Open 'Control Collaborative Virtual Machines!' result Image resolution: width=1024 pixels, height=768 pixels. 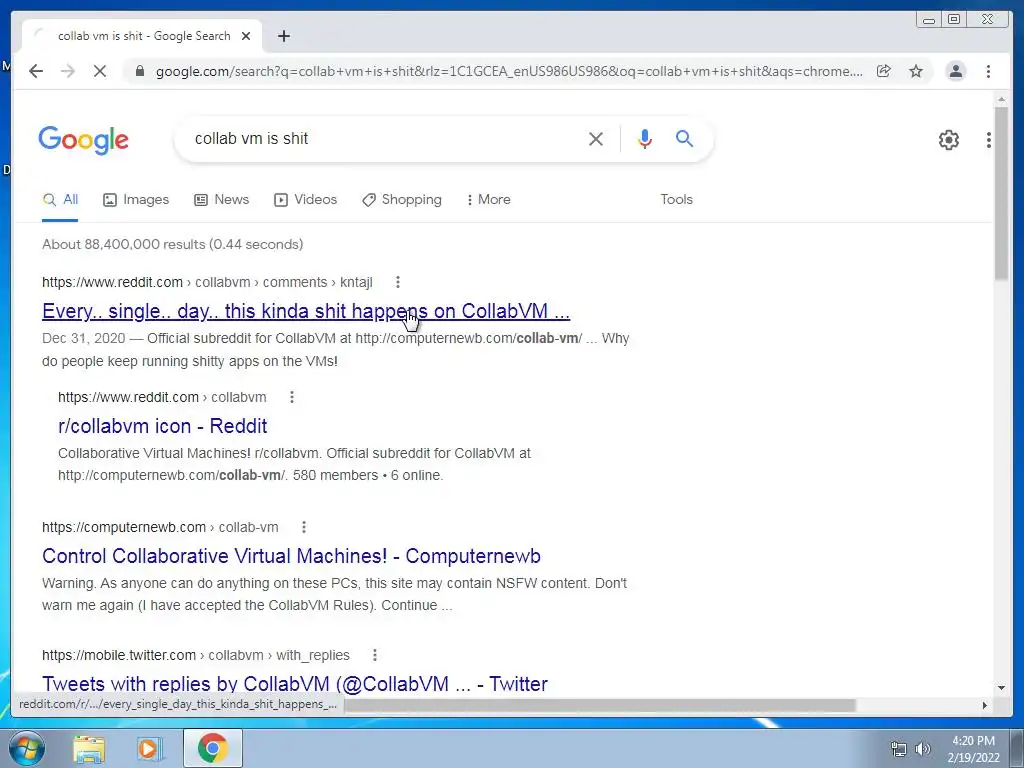(291, 556)
